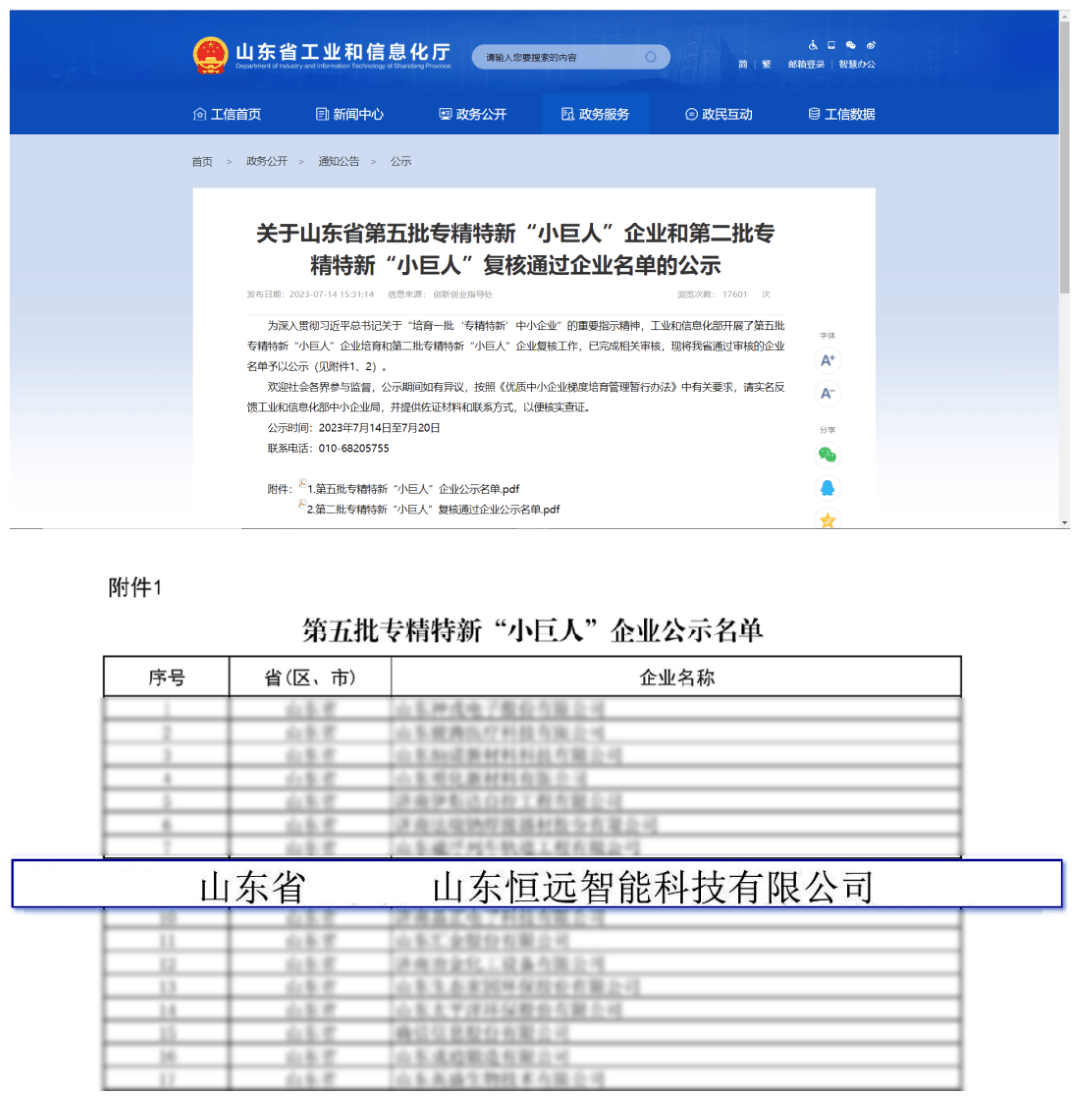Open attachment 2.第二批专精特新“小巨人”复核通过企业公示名单.pdf
The image size is (1080, 1101).
click(433, 509)
